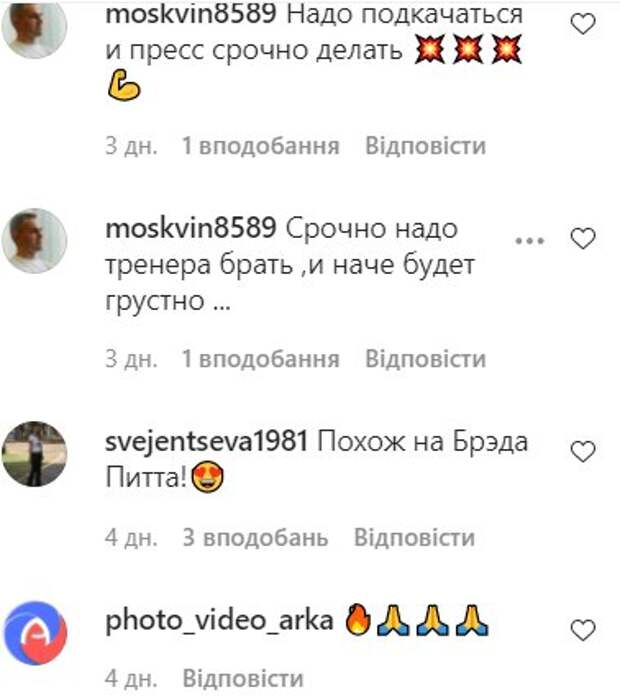Open avatar beside 'Срочно надо тренера' comment

tap(34, 241)
